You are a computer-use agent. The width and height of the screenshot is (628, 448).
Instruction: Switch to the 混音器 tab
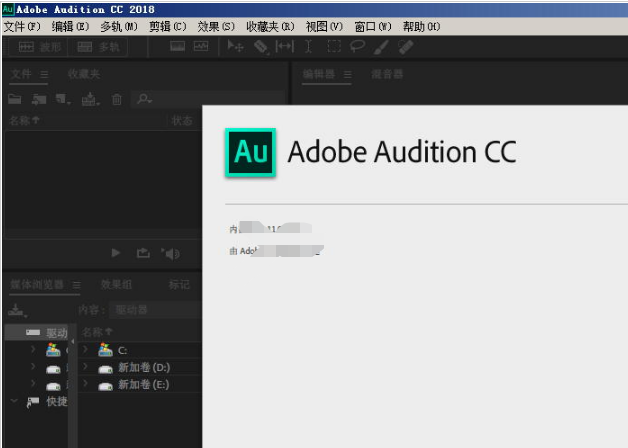[387, 74]
